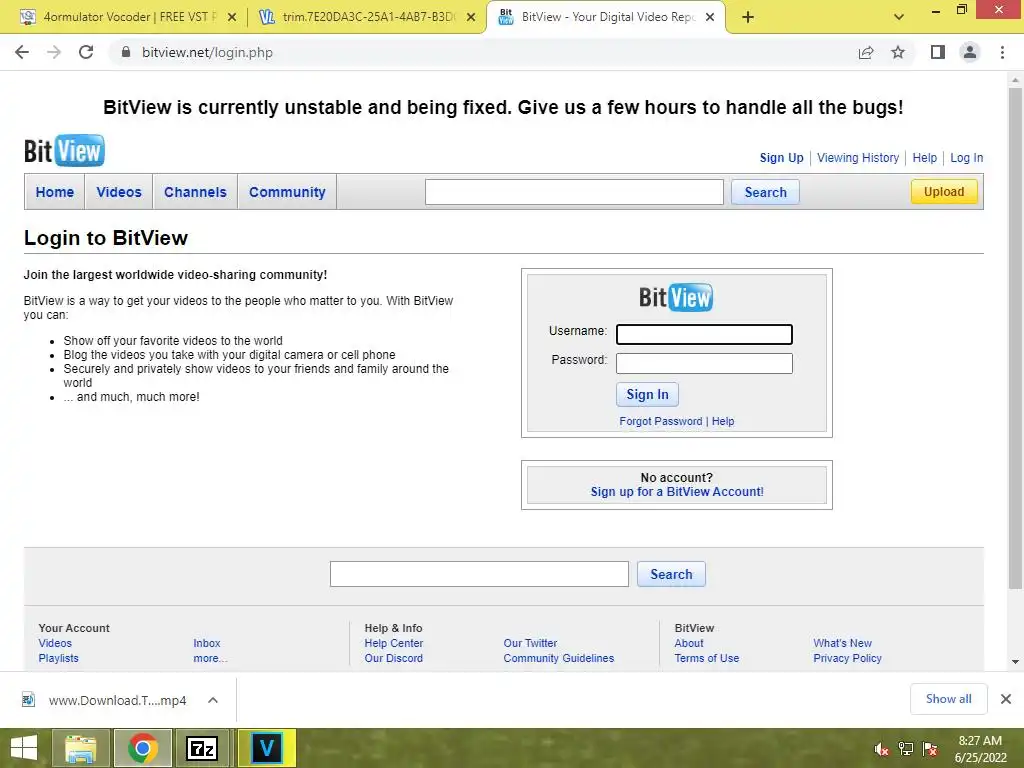Open the Help link in header
1024x768 pixels.
pos(925,157)
